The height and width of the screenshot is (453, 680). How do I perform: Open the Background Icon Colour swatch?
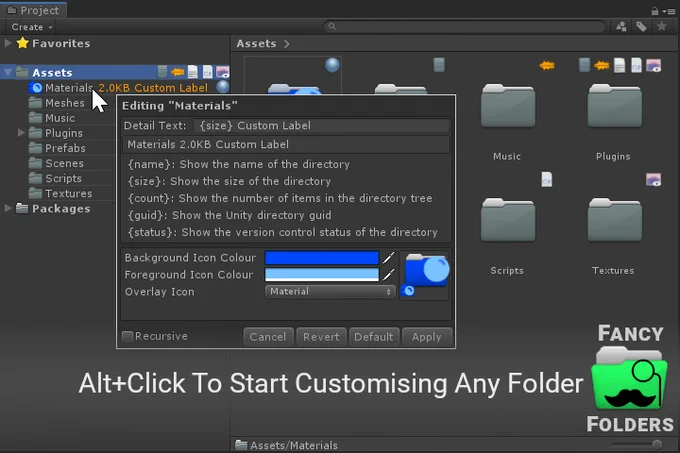(x=322, y=257)
